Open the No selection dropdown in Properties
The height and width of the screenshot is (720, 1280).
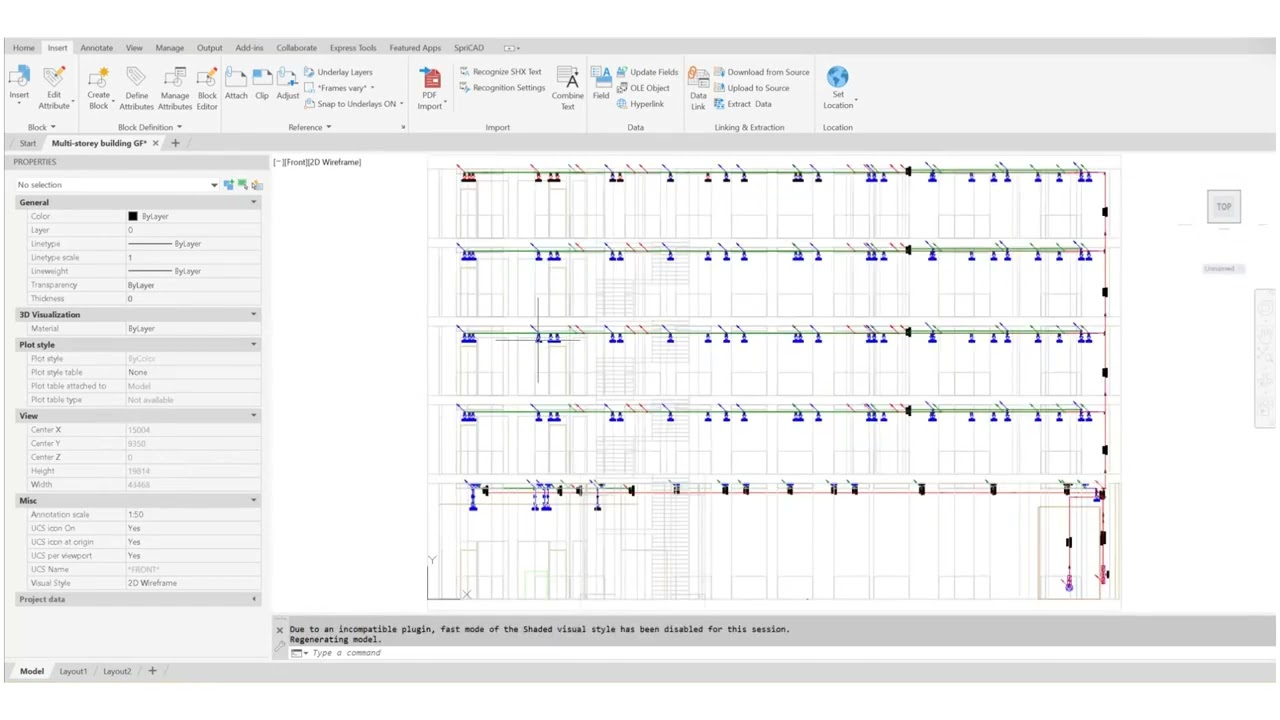[x=213, y=184]
